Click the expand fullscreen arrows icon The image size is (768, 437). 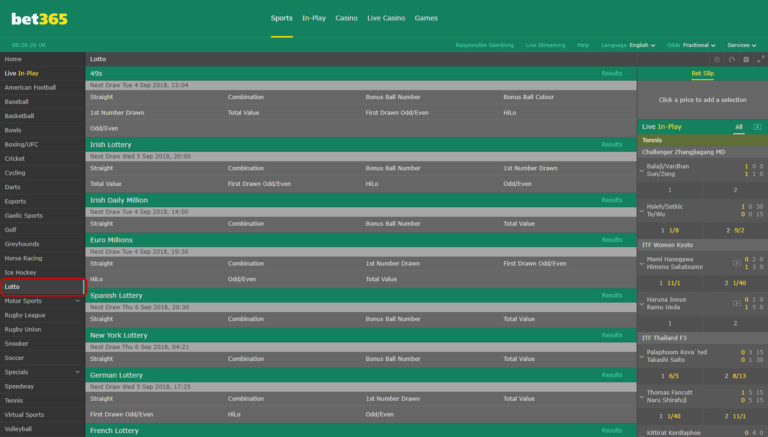(x=760, y=60)
